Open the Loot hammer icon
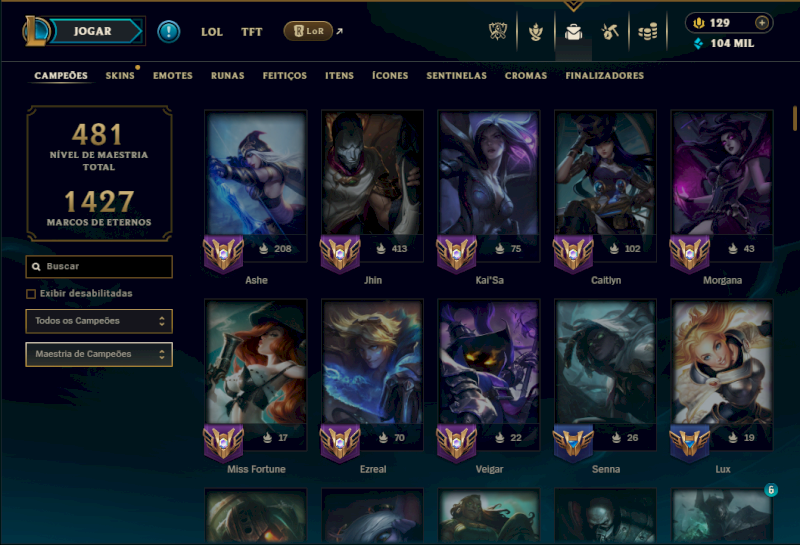Viewport: 800px width, 545px height. (610, 32)
